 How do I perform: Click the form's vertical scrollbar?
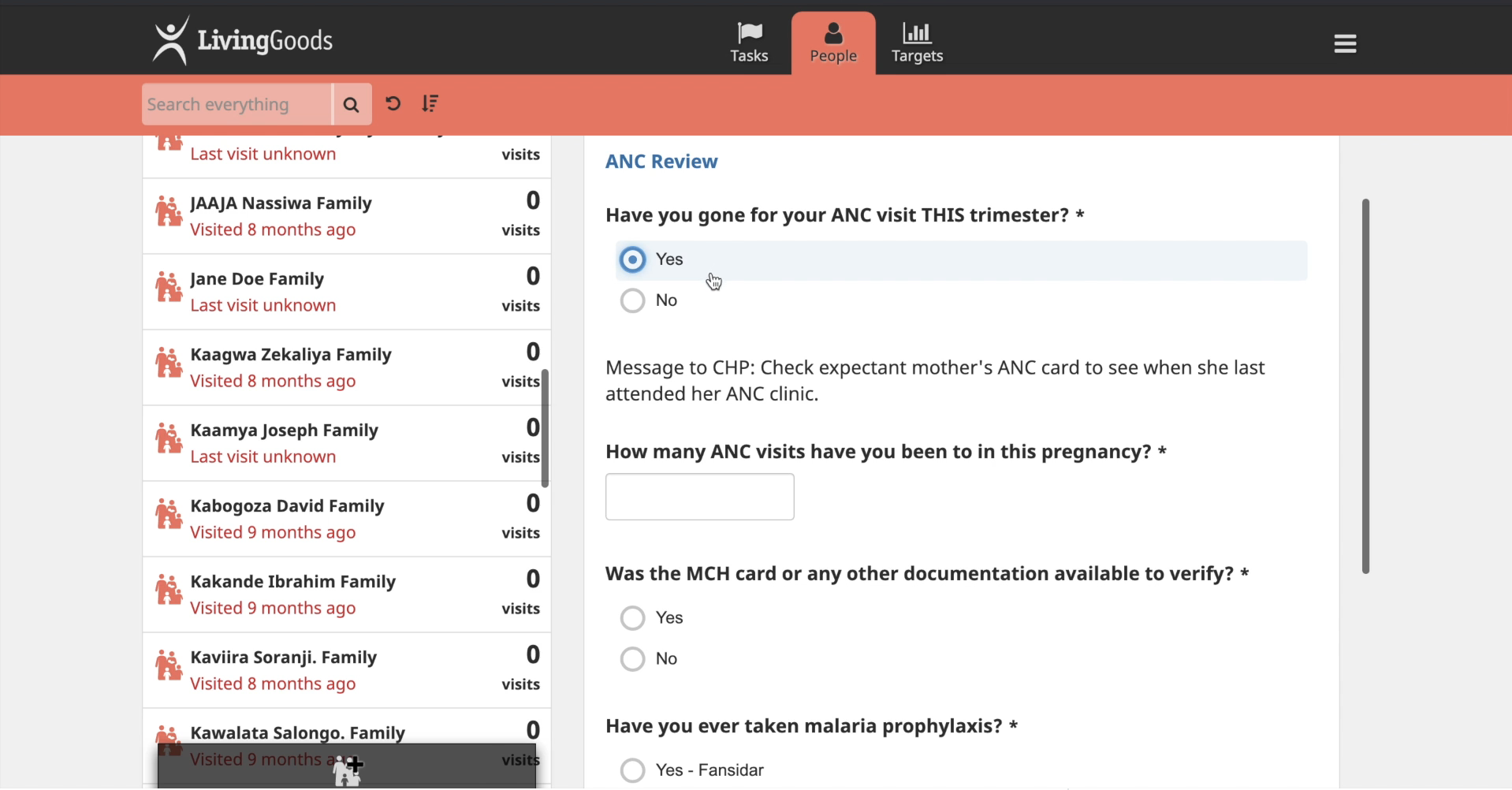tap(1365, 386)
